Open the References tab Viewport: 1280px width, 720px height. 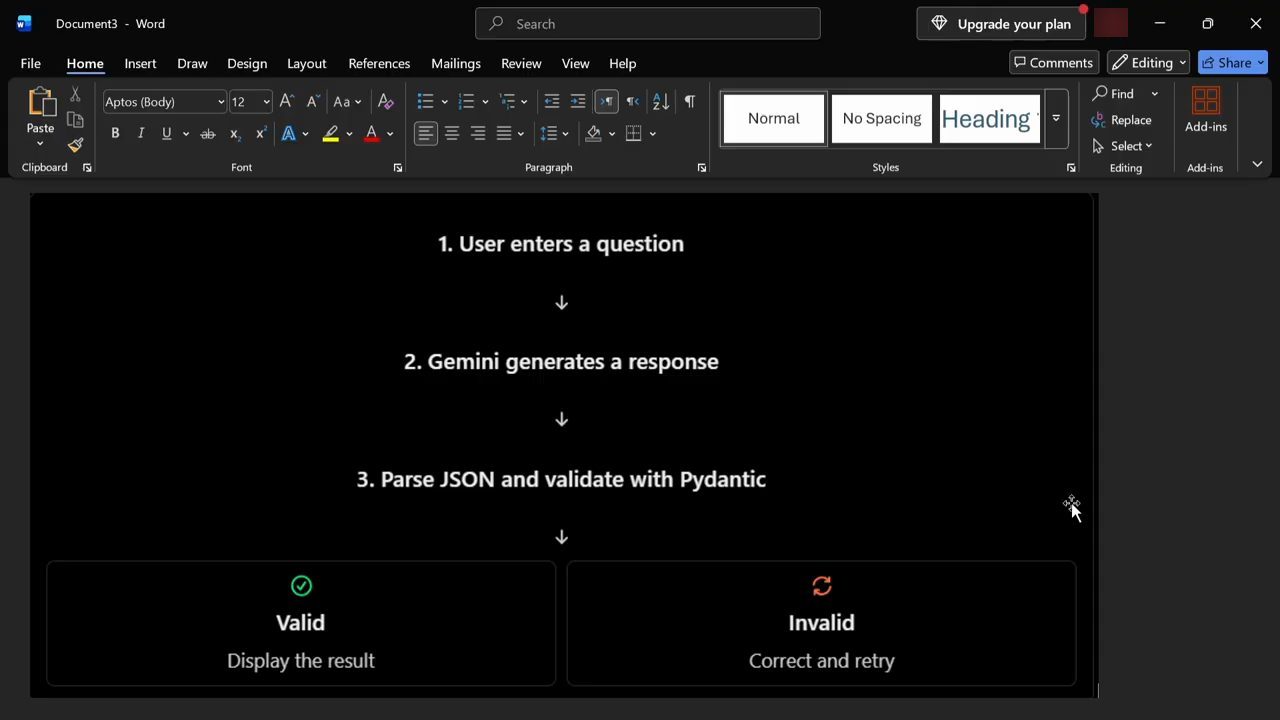tap(379, 63)
